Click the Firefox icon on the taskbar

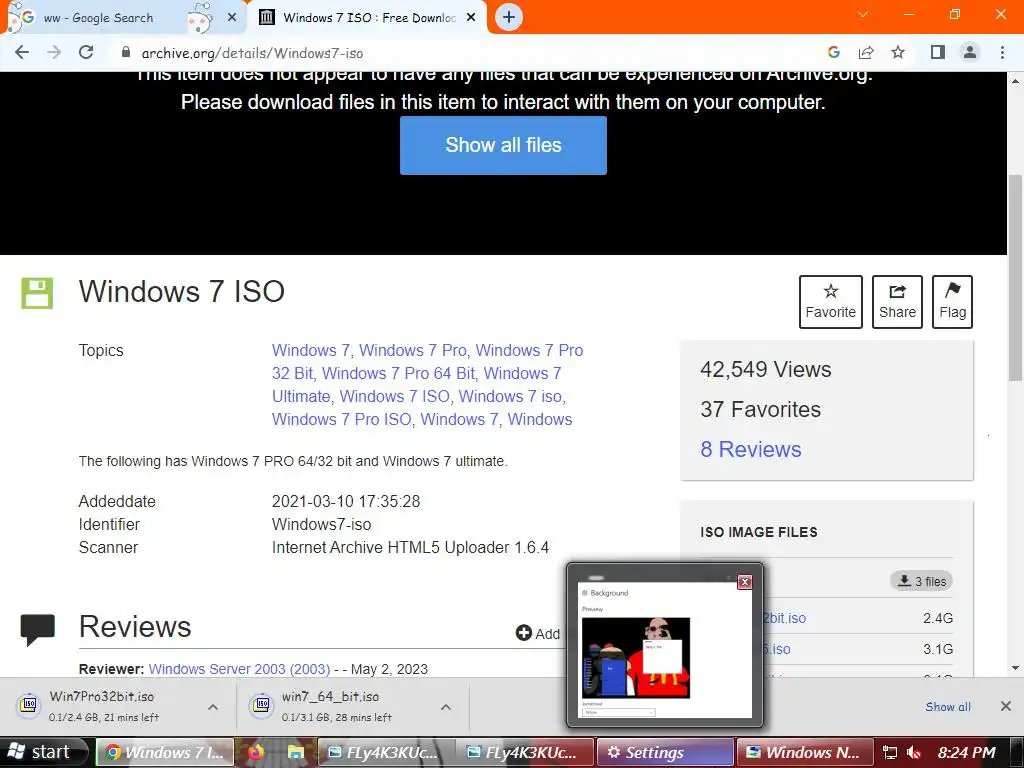[255, 752]
